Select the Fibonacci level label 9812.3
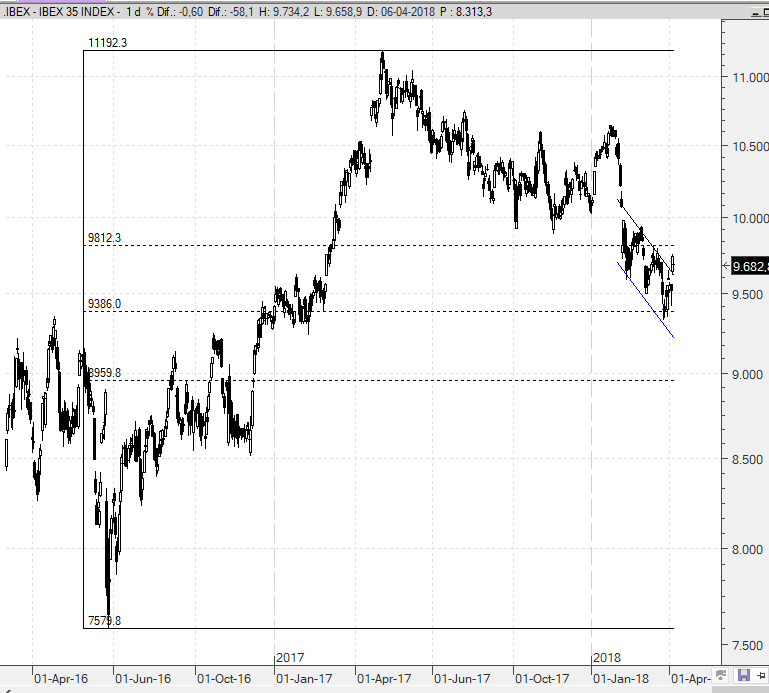The width and height of the screenshot is (769, 693). click(x=104, y=238)
